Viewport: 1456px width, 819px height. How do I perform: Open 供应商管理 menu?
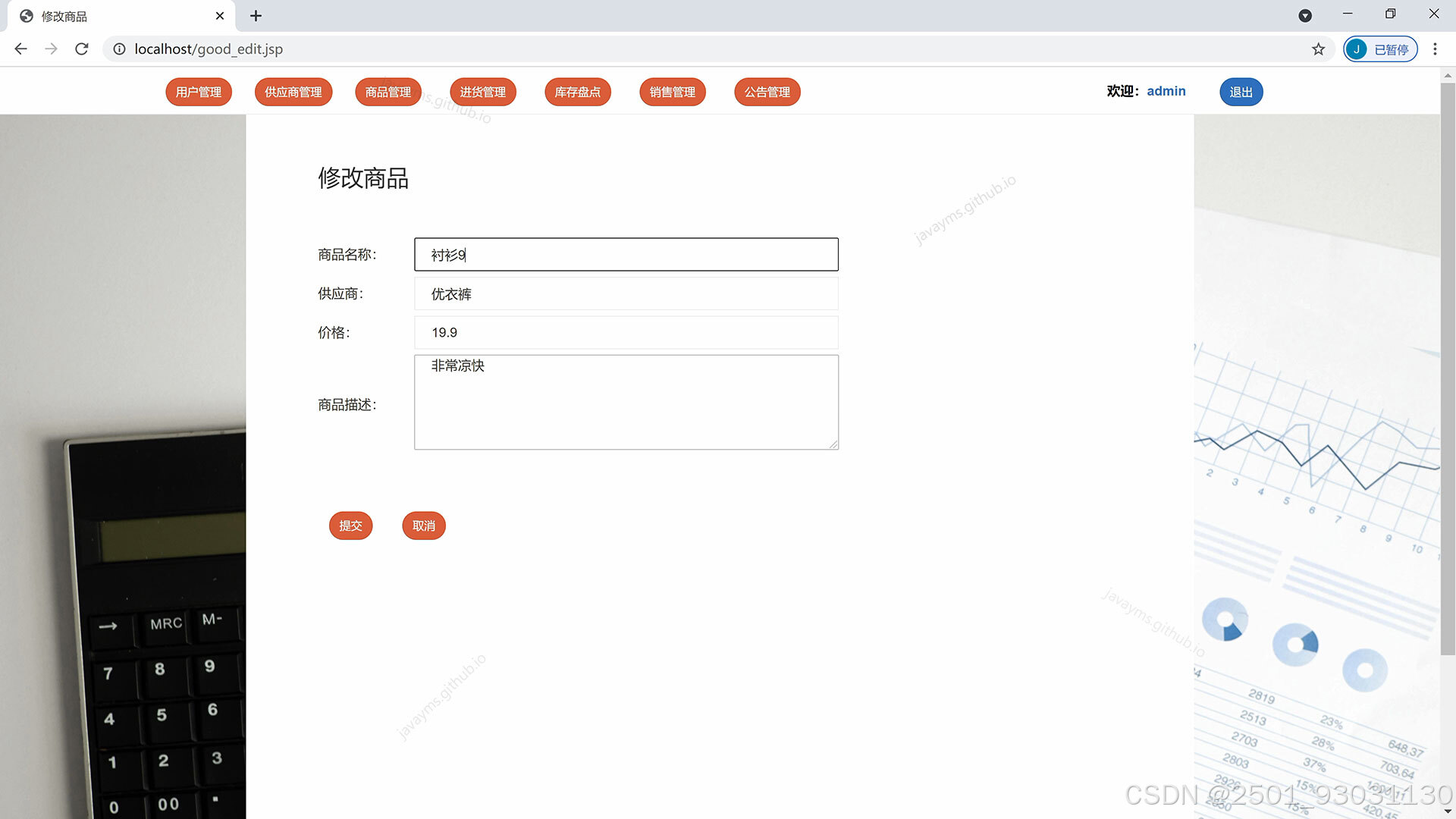(x=293, y=92)
